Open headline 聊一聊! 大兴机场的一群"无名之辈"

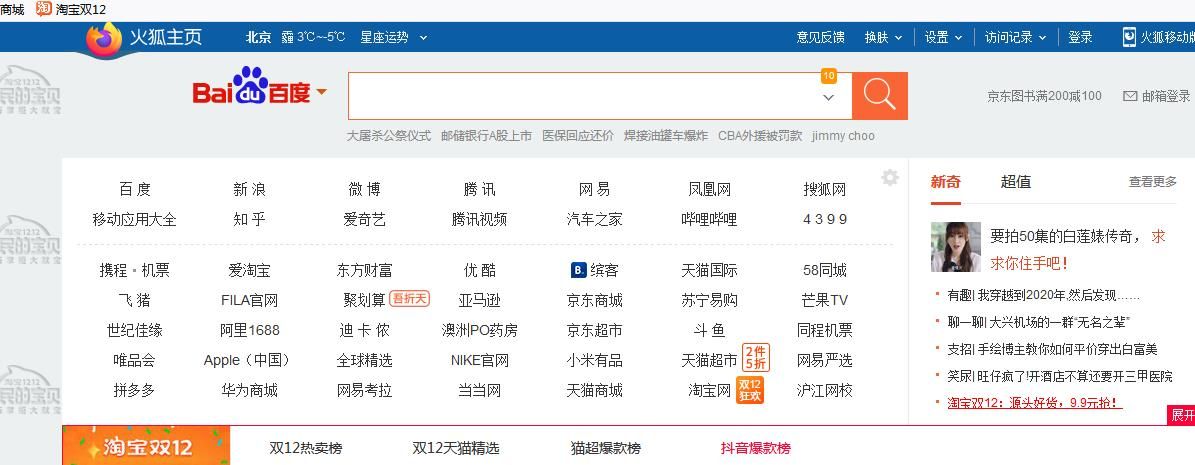tap(1038, 322)
